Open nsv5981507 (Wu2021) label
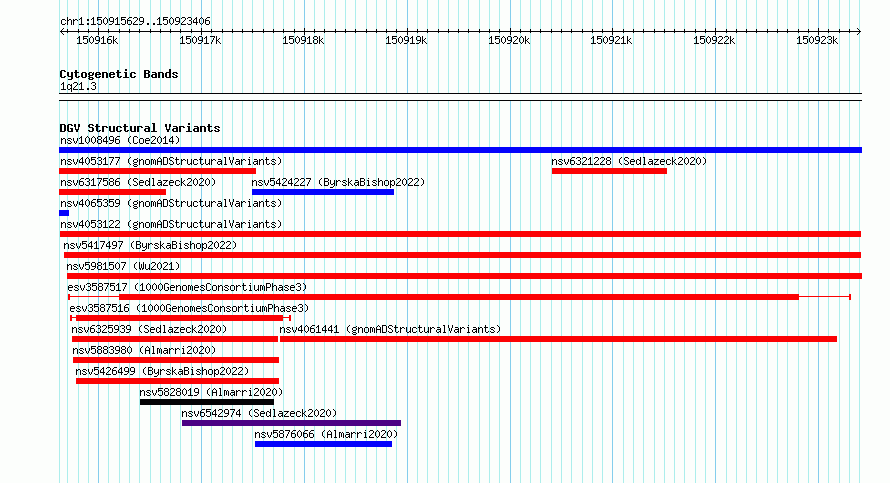This screenshot has height=483, width=890. click(123, 266)
